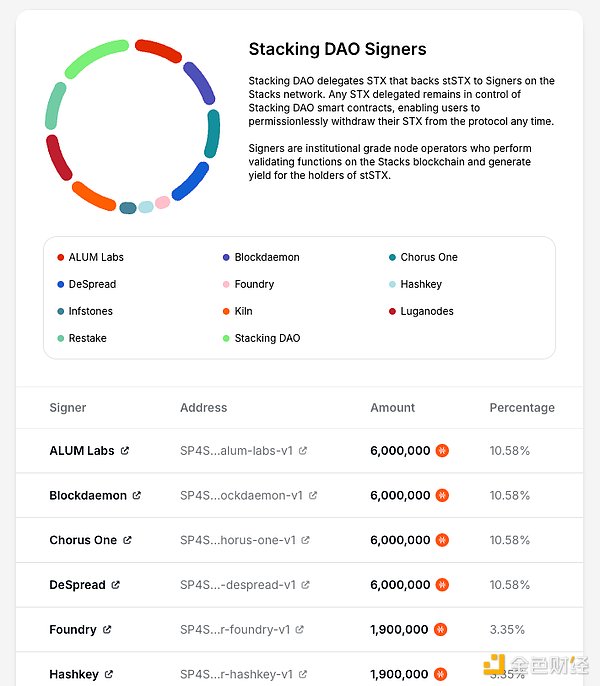Select the red ALUM Labs legend dot
This screenshot has width=600, height=686.
[x=61, y=258]
